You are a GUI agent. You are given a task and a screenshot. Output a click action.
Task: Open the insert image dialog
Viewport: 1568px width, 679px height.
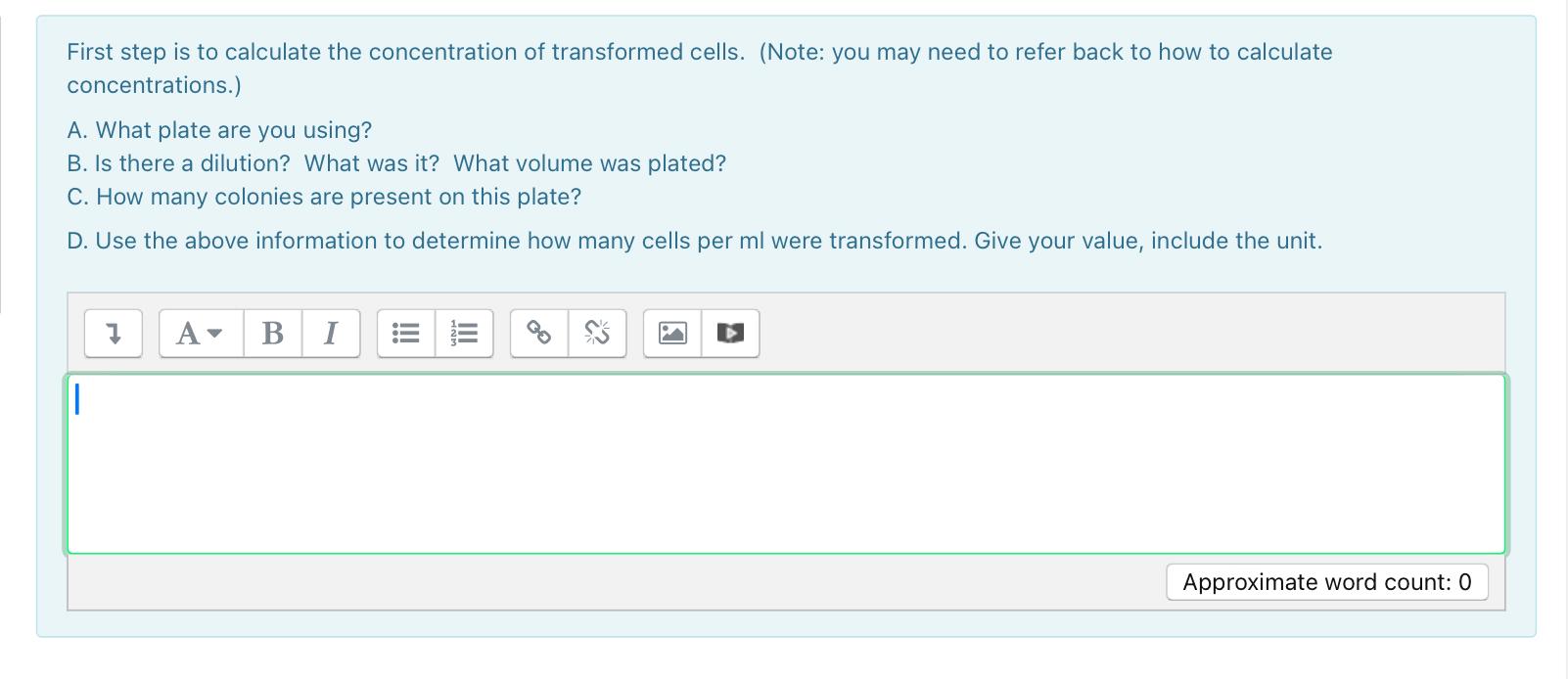[671, 334]
